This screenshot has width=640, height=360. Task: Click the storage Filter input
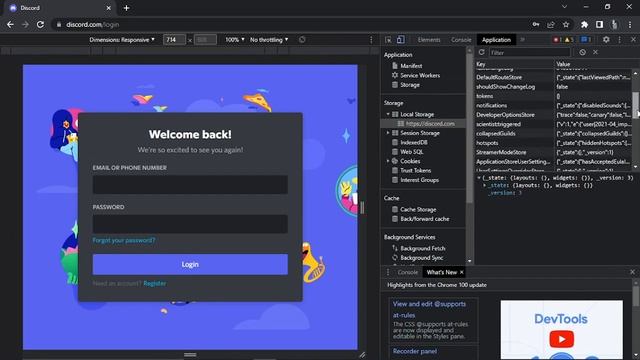click(529, 52)
